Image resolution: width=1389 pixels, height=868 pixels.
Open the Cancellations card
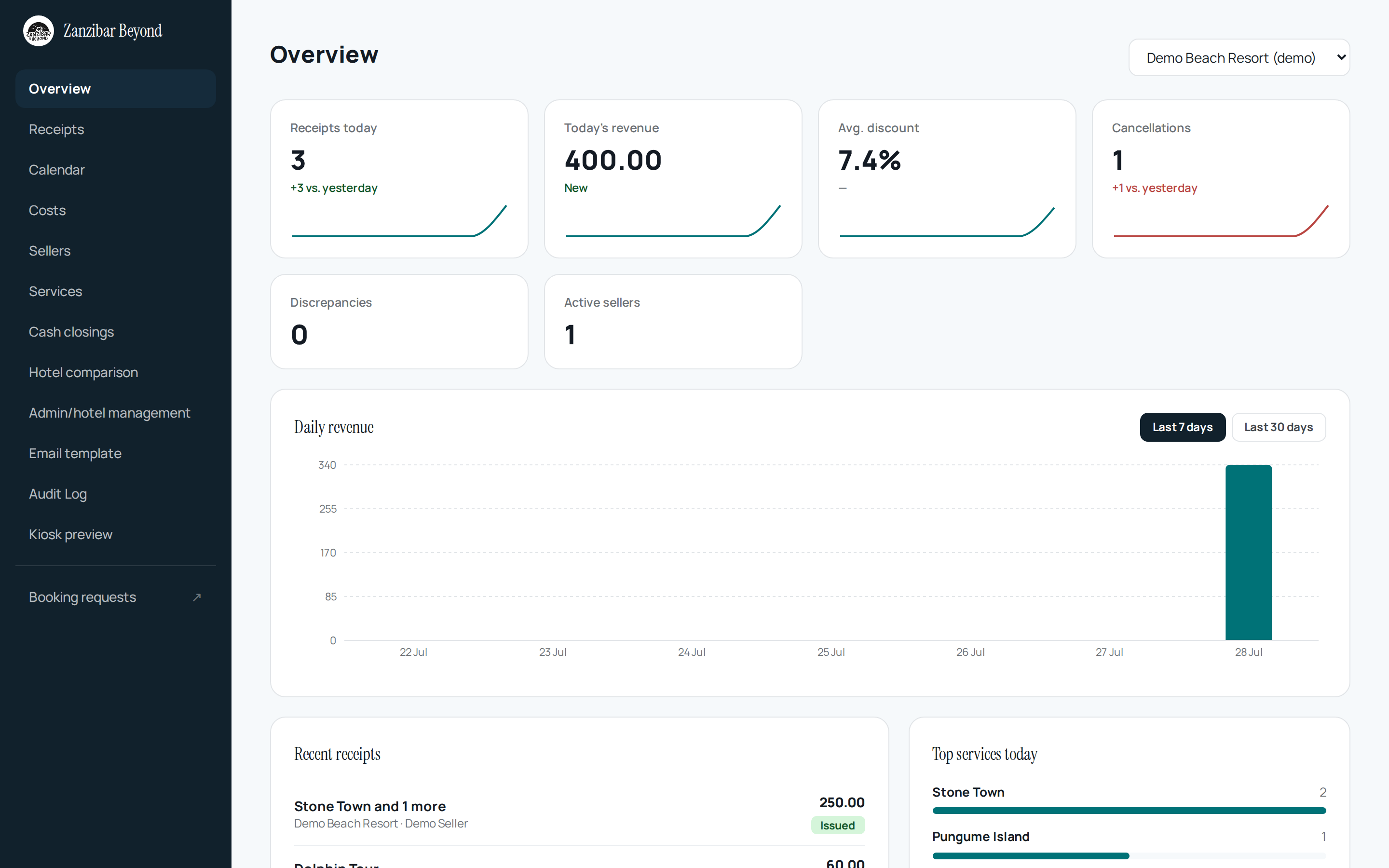1220,179
